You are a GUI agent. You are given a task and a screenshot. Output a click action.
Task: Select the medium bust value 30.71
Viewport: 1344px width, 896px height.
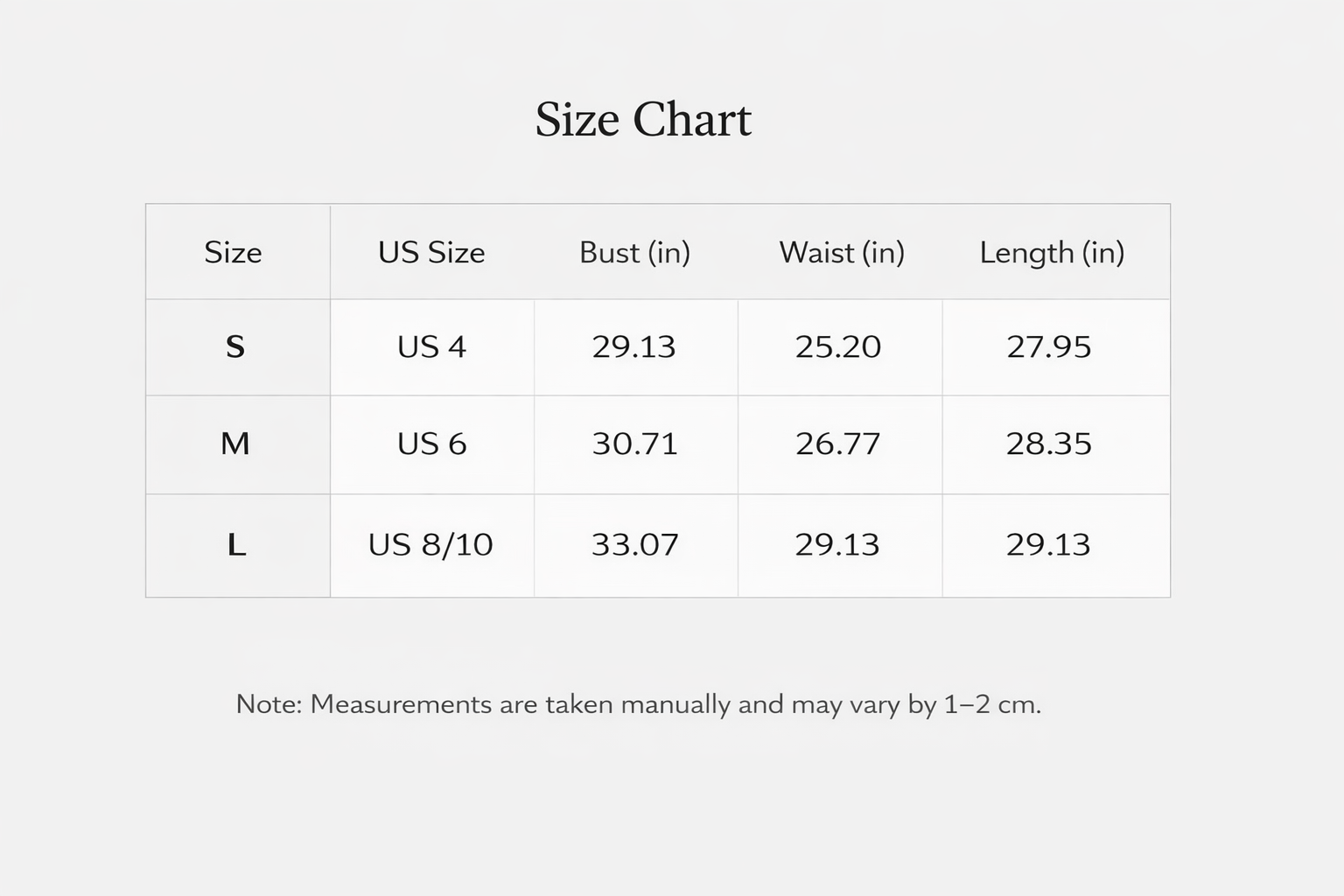[634, 444]
